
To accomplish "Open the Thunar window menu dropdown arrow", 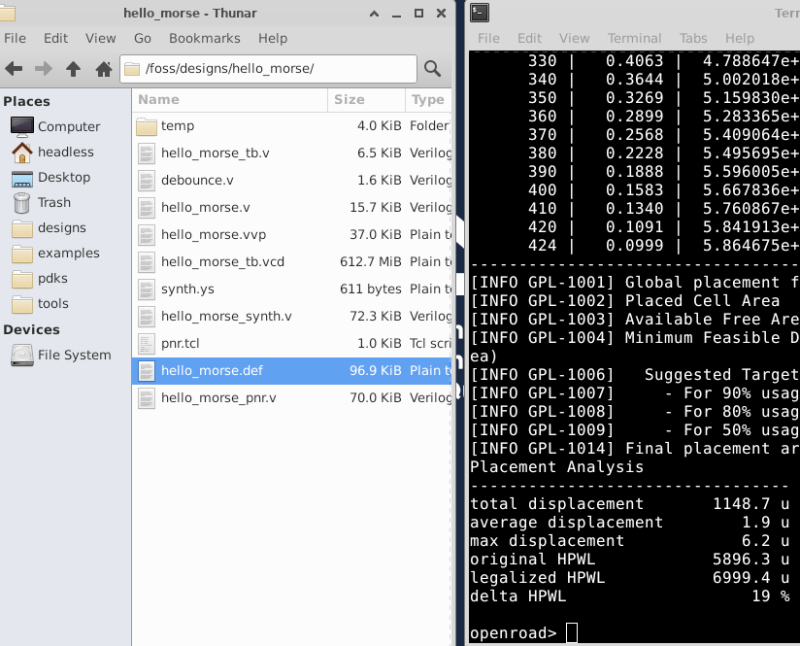I will tap(374, 13).
